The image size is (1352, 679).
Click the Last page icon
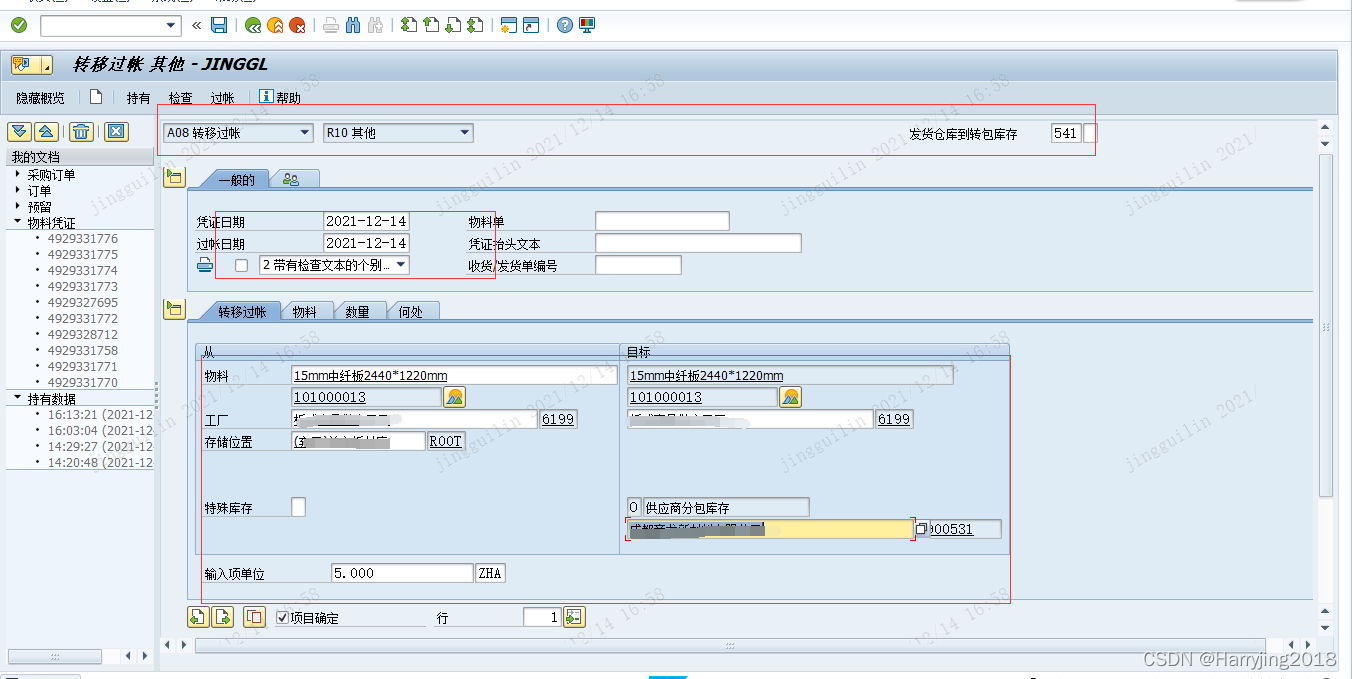click(x=475, y=25)
